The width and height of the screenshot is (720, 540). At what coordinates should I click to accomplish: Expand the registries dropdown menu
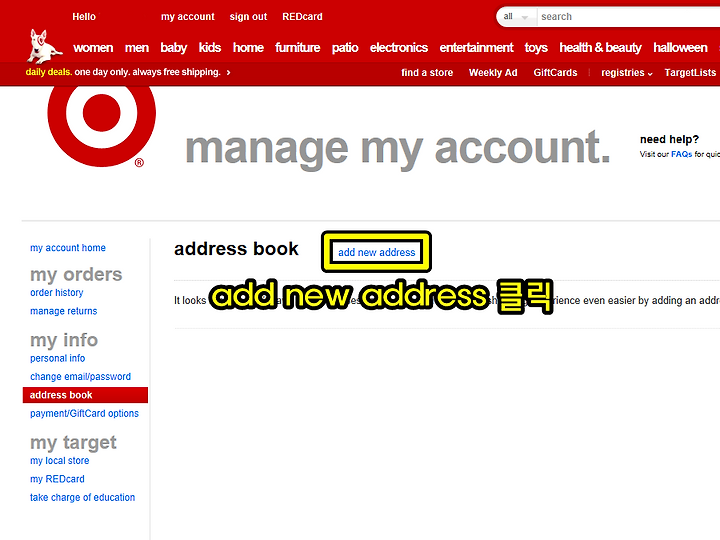tap(627, 73)
